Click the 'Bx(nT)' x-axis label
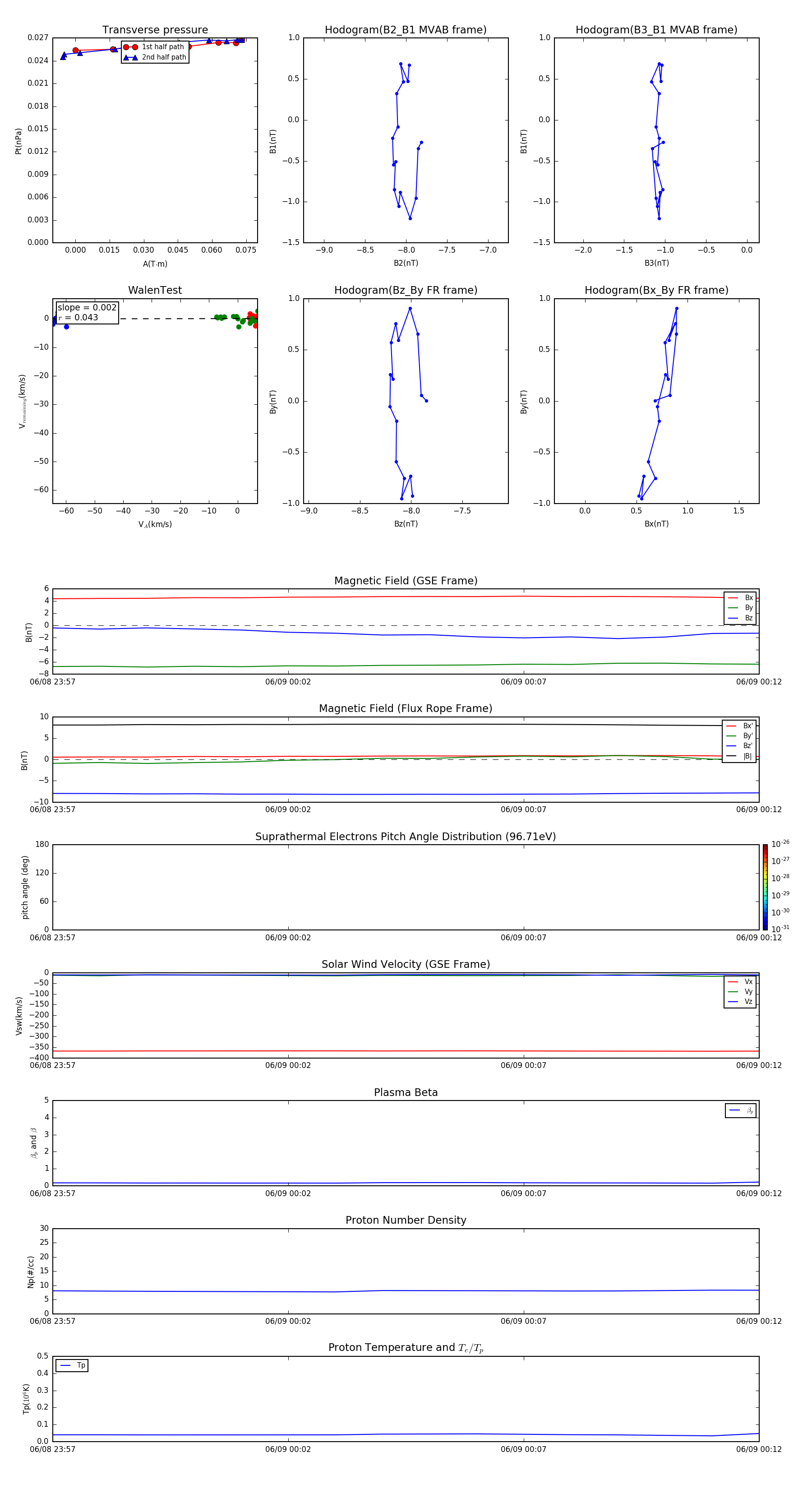This screenshot has height=1489, width=812. [x=656, y=524]
